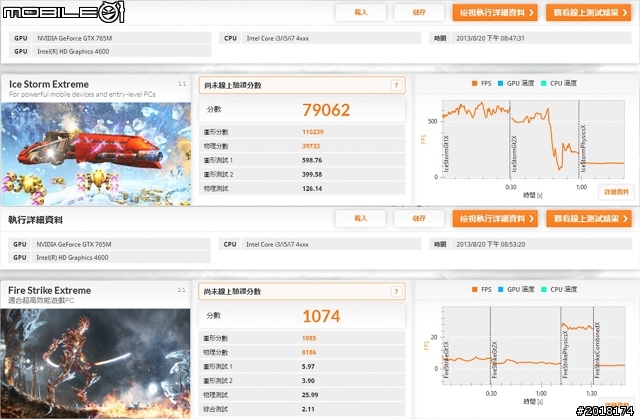Click the timestamp 2013/8/20 下午 08:47:31
Screen dimensions: 640x419
point(490,38)
